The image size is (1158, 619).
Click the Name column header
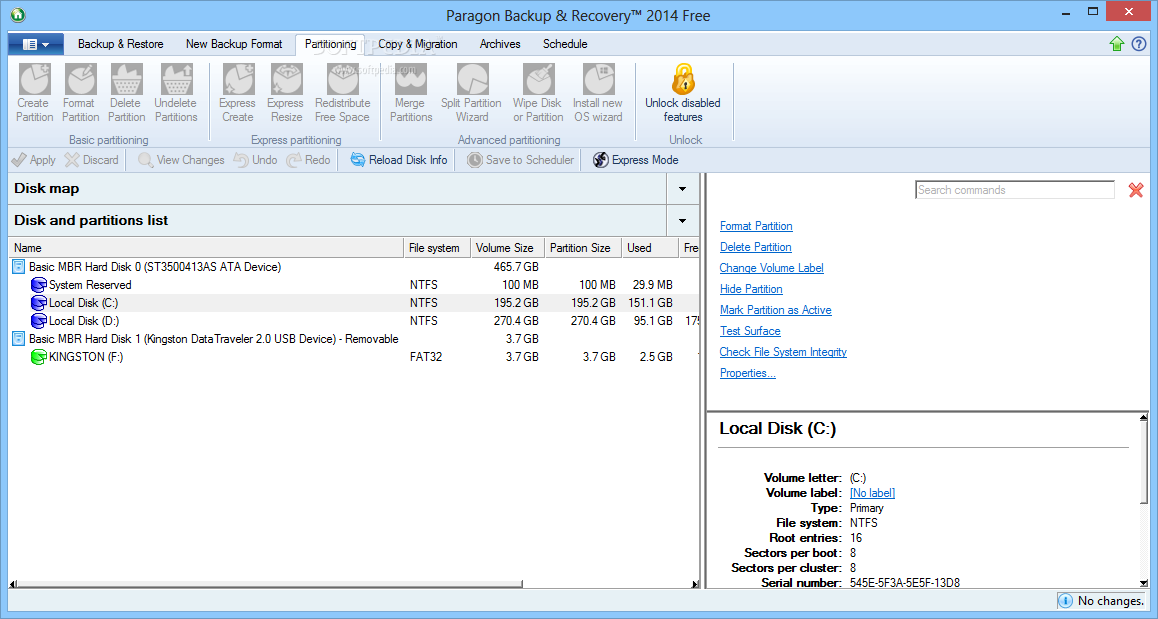pyautogui.click(x=206, y=248)
